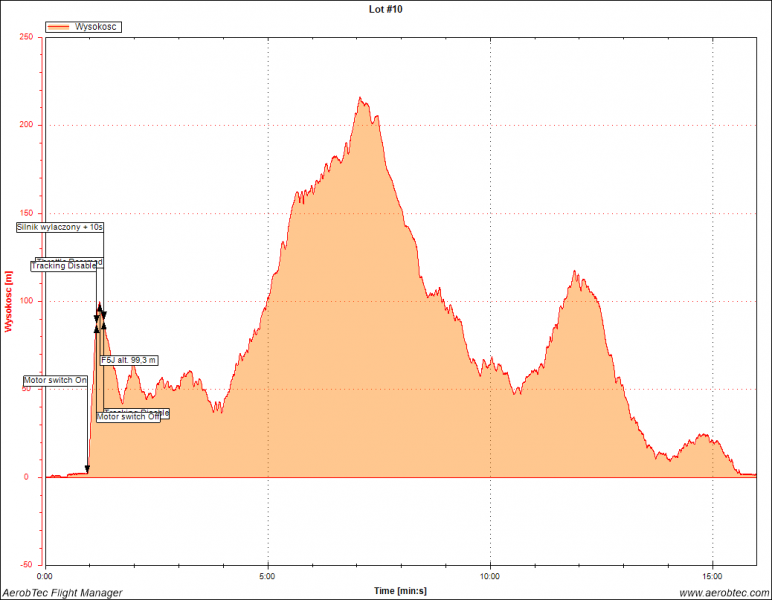Click the 250 tick on altitude axis

[x=26, y=37]
